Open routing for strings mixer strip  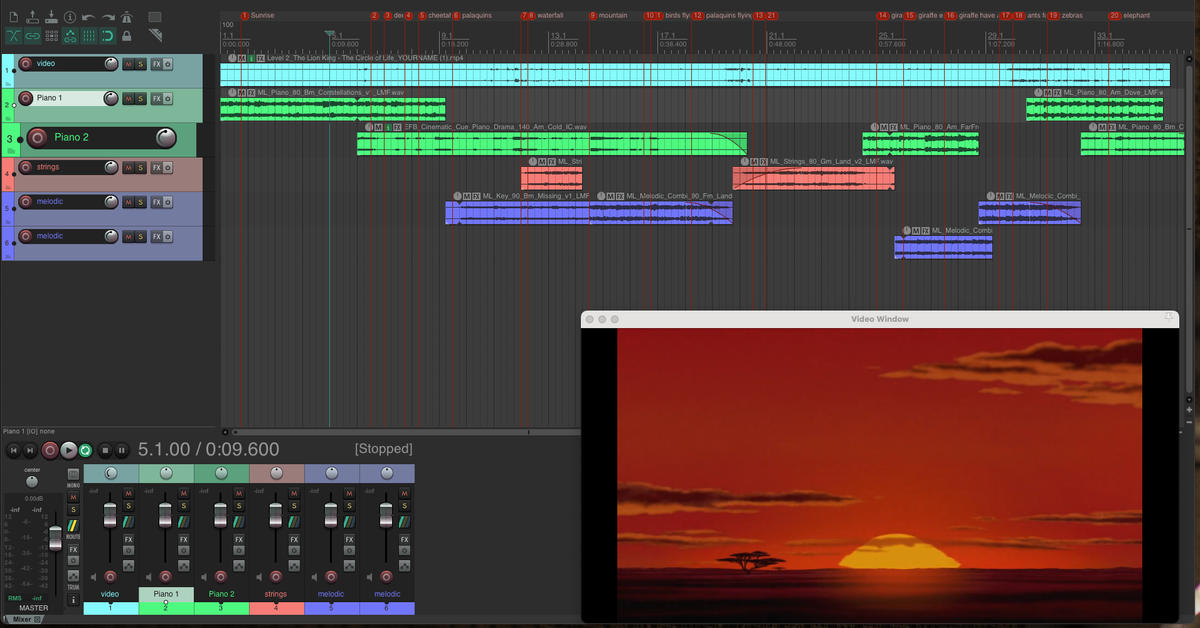(293, 522)
